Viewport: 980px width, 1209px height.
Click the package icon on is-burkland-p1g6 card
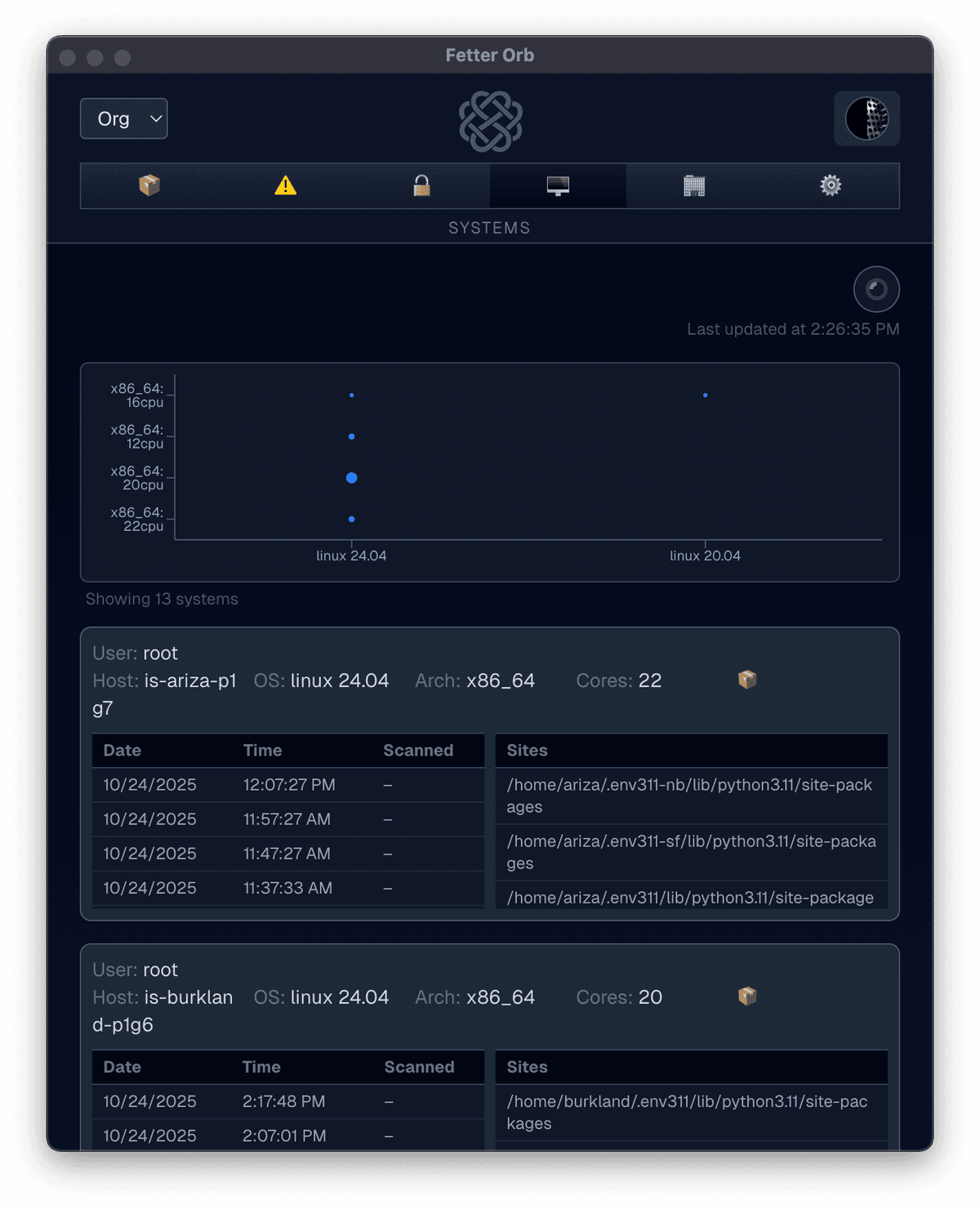point(746,996)
